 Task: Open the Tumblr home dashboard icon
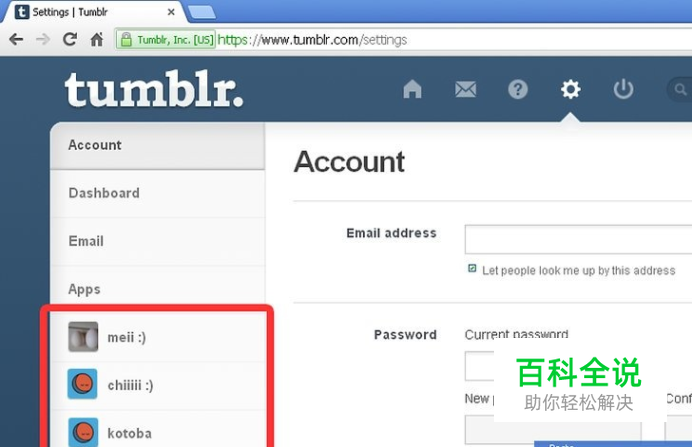tap(412, 89)
